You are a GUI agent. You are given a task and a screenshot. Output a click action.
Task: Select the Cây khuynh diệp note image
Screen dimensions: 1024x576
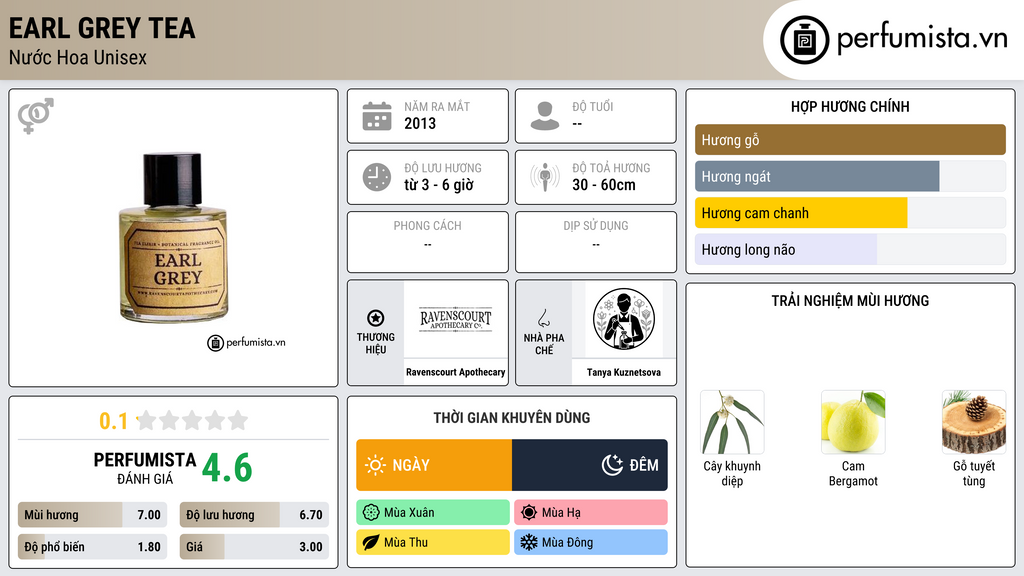[x=732, y=423]
